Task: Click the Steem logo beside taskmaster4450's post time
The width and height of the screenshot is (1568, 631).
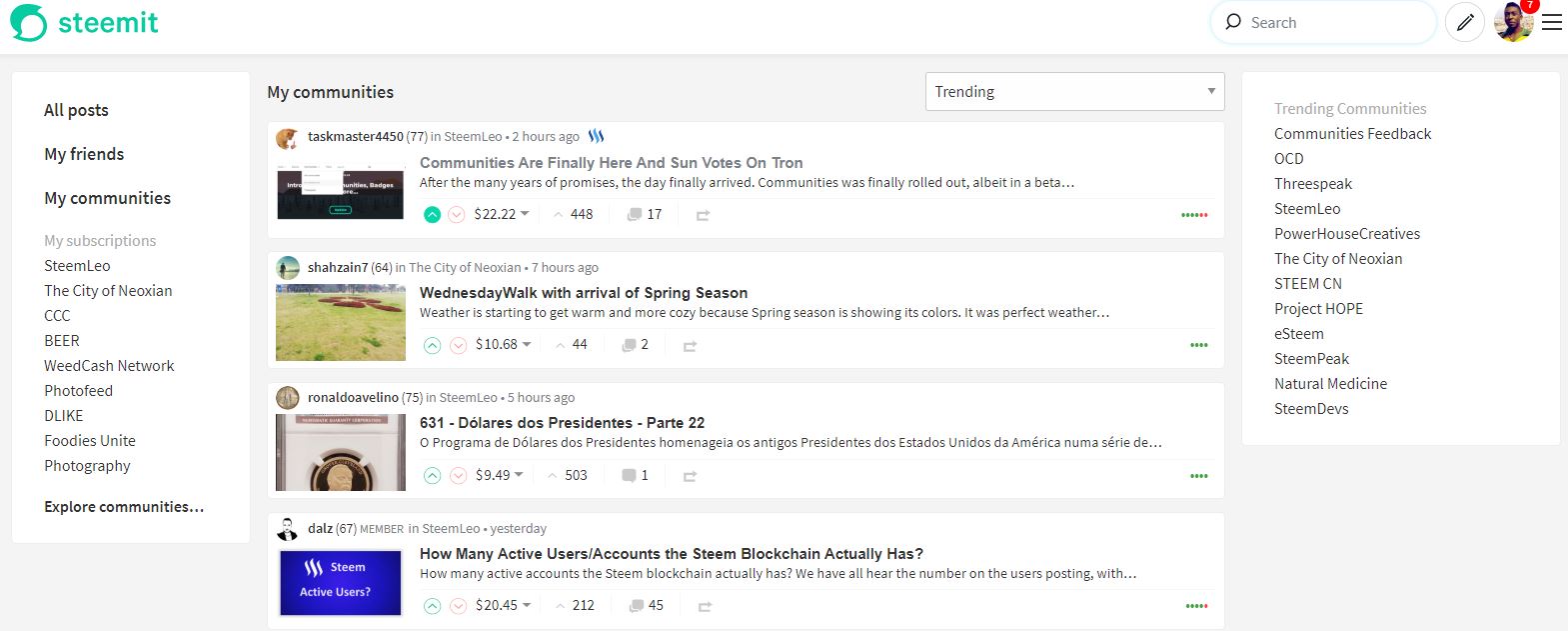Action: point(597,136)
